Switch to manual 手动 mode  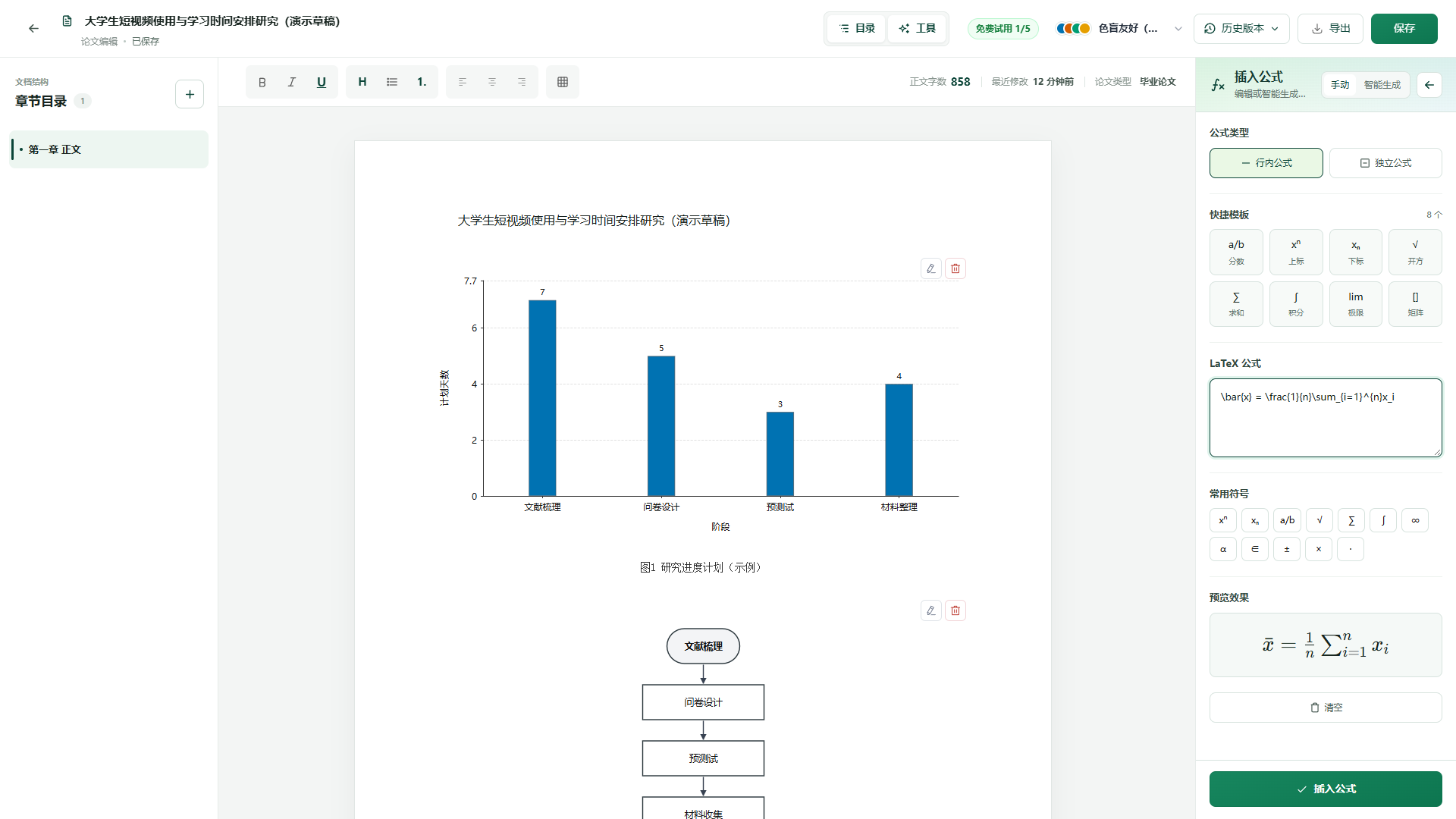point(1340,85)
